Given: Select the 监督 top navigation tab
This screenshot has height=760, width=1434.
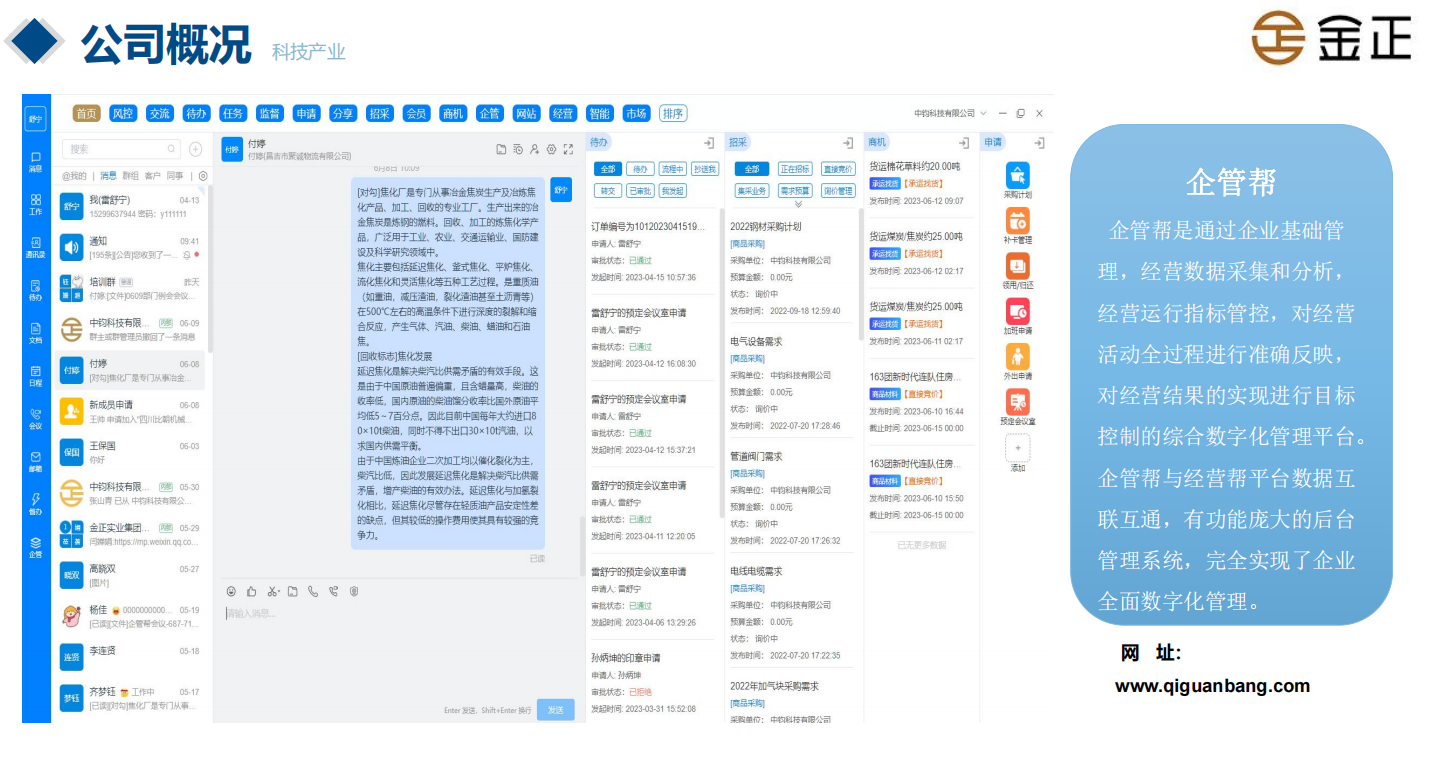Looking at the screenshot, I should [x=269, y=114].
